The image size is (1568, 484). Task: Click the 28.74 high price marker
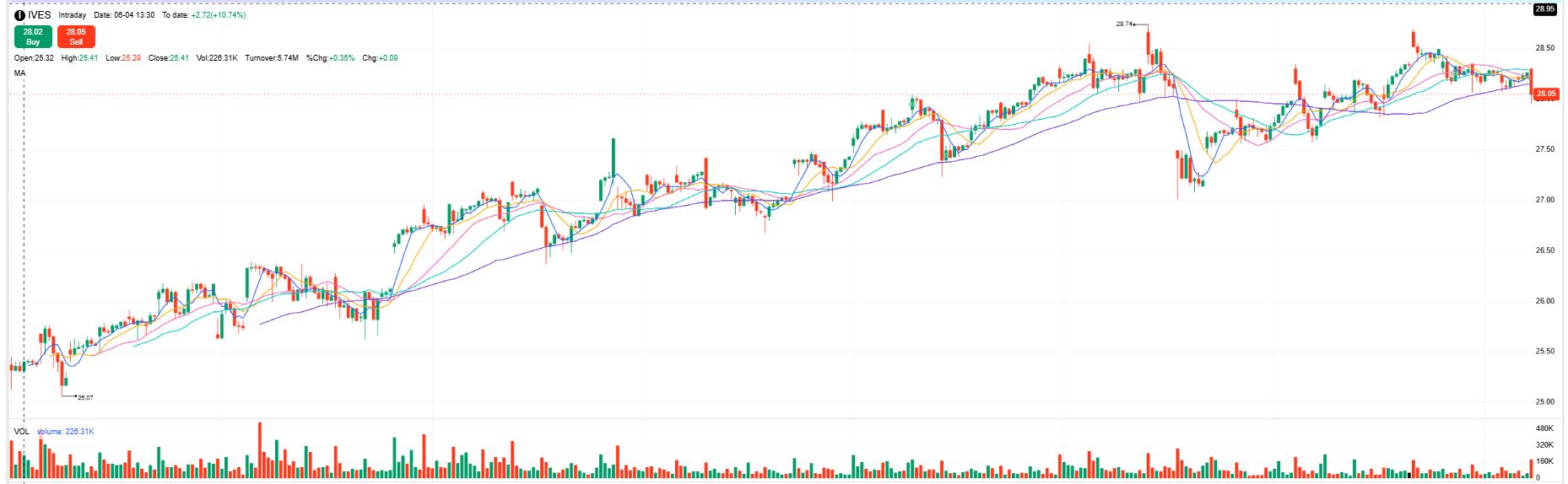1124,24
